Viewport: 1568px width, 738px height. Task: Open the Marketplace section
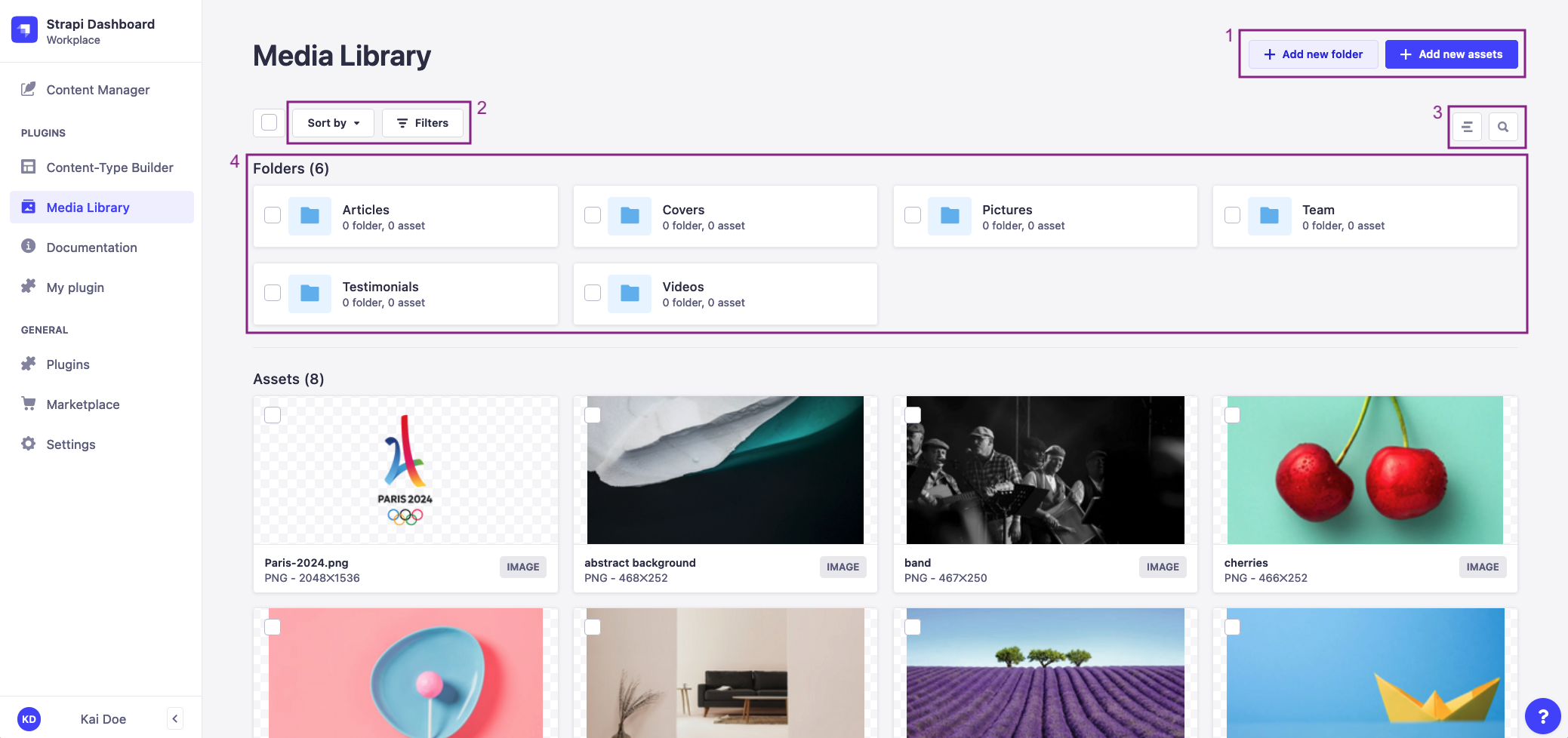[x=82, y=404]
